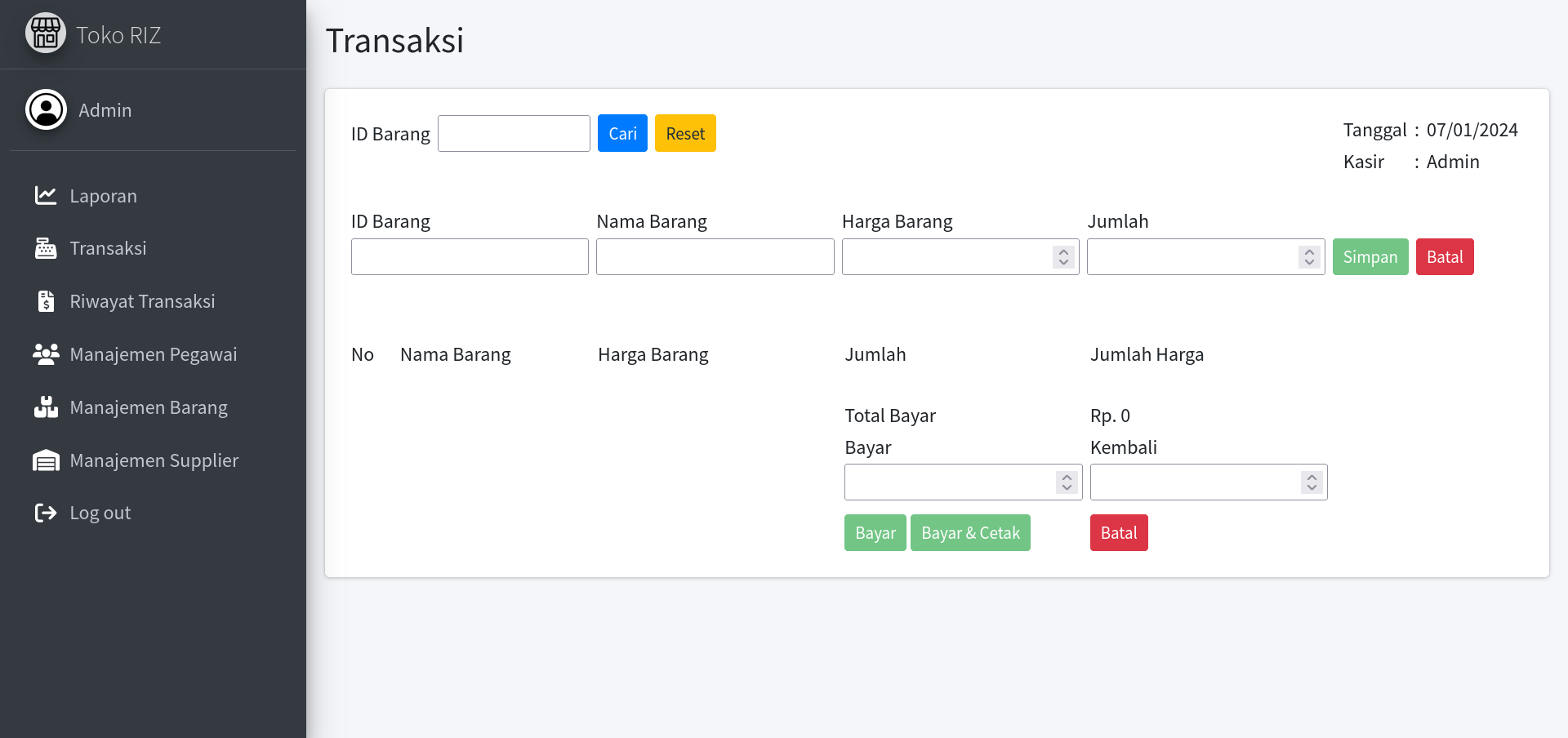Open Manajemen Supplier warehouse icon
This screenshot has width=1568, height=738.
[x=46, y=460]
